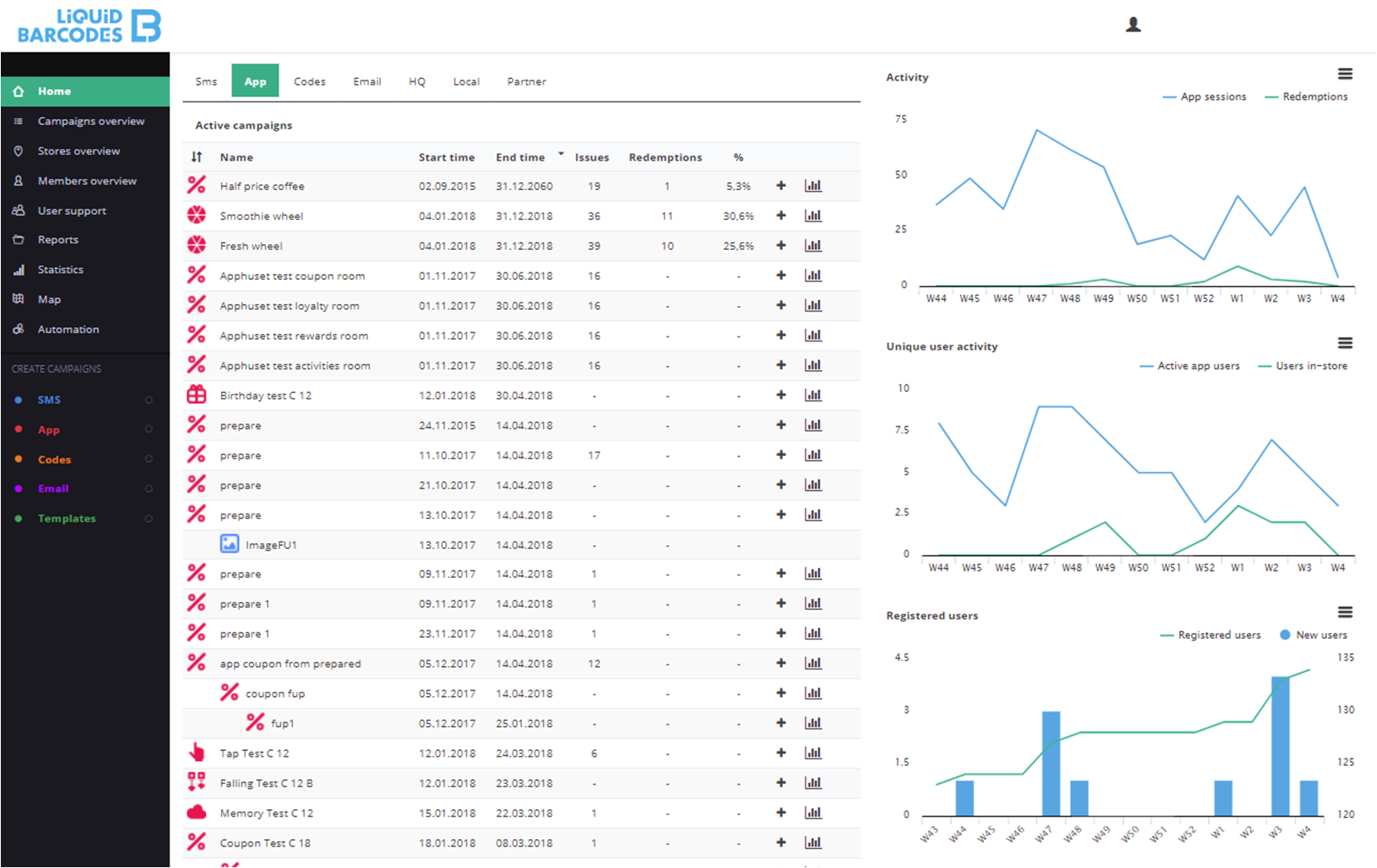
Task: Create an App campaign
Action: click(48, 430)
